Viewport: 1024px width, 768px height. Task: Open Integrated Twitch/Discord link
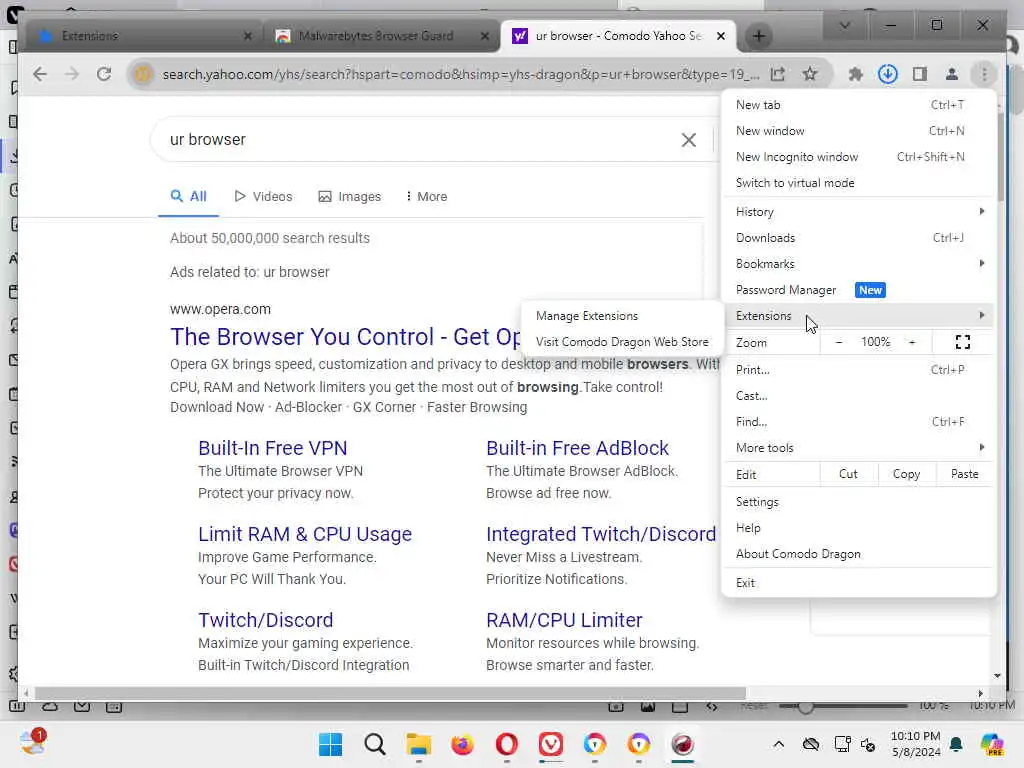[601, 534]
